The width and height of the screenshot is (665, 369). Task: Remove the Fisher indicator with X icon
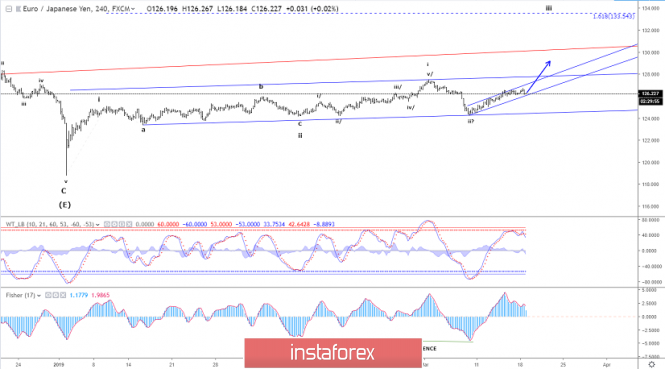(x=63, y=295)
